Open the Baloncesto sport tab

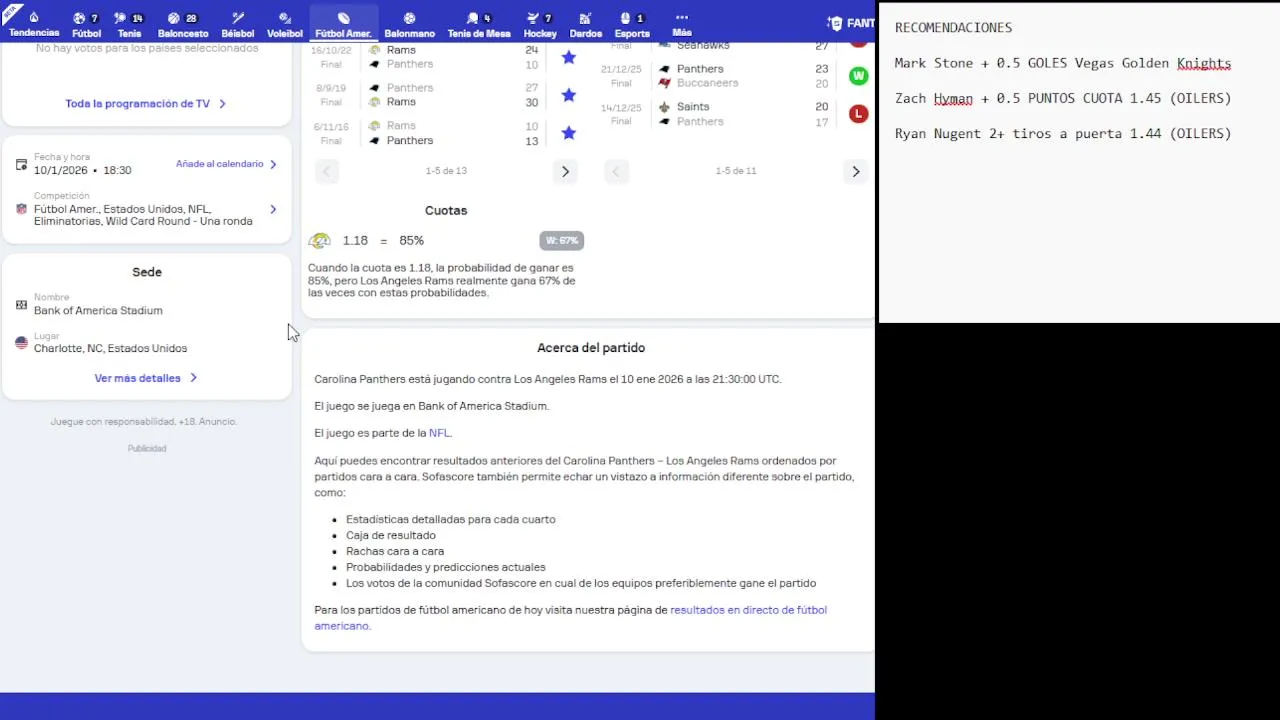click(183, 24)
